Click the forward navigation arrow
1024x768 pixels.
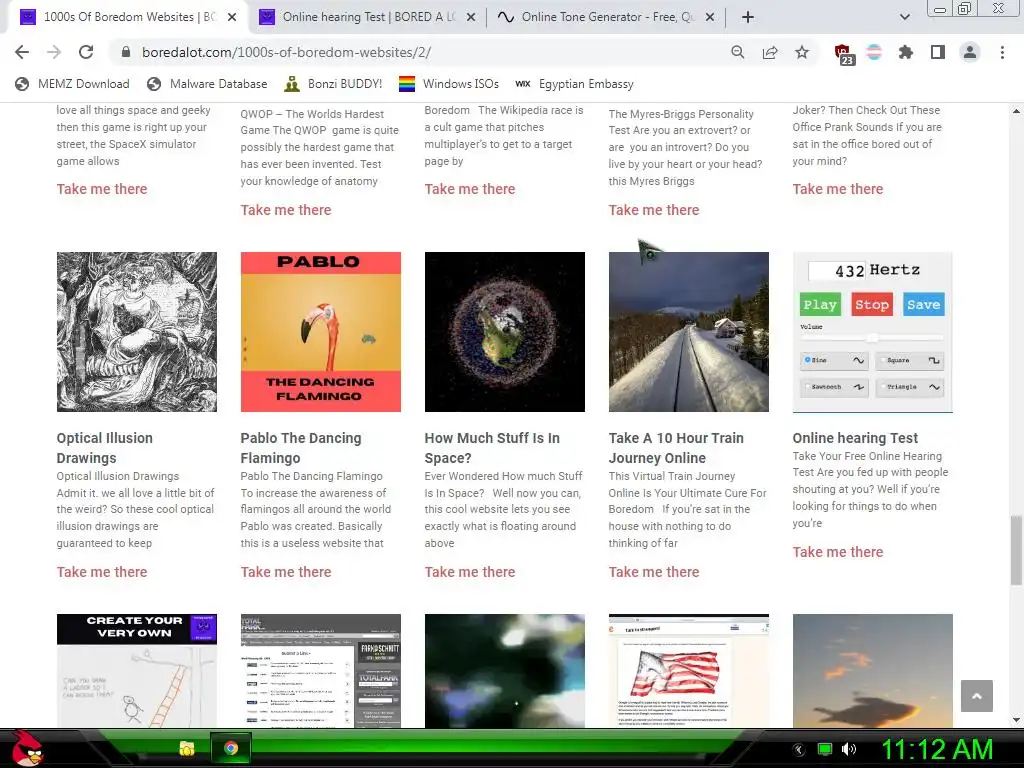point(54,52)
